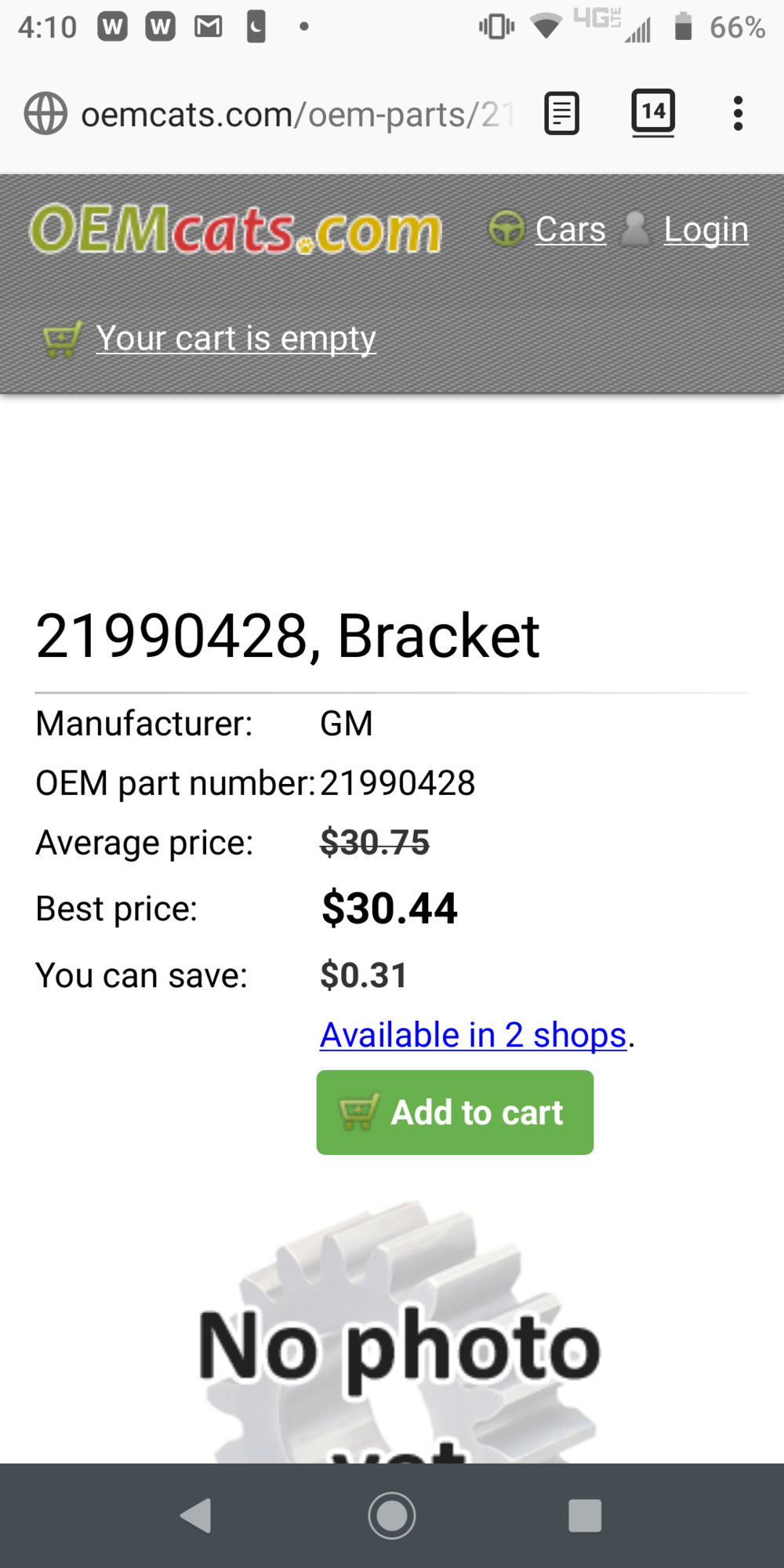Tap the 'No photo yet' gear image
Image resolution: width=784 pixels, height=1568 pixels.
pyautogui.click(x=400, y=1333)
